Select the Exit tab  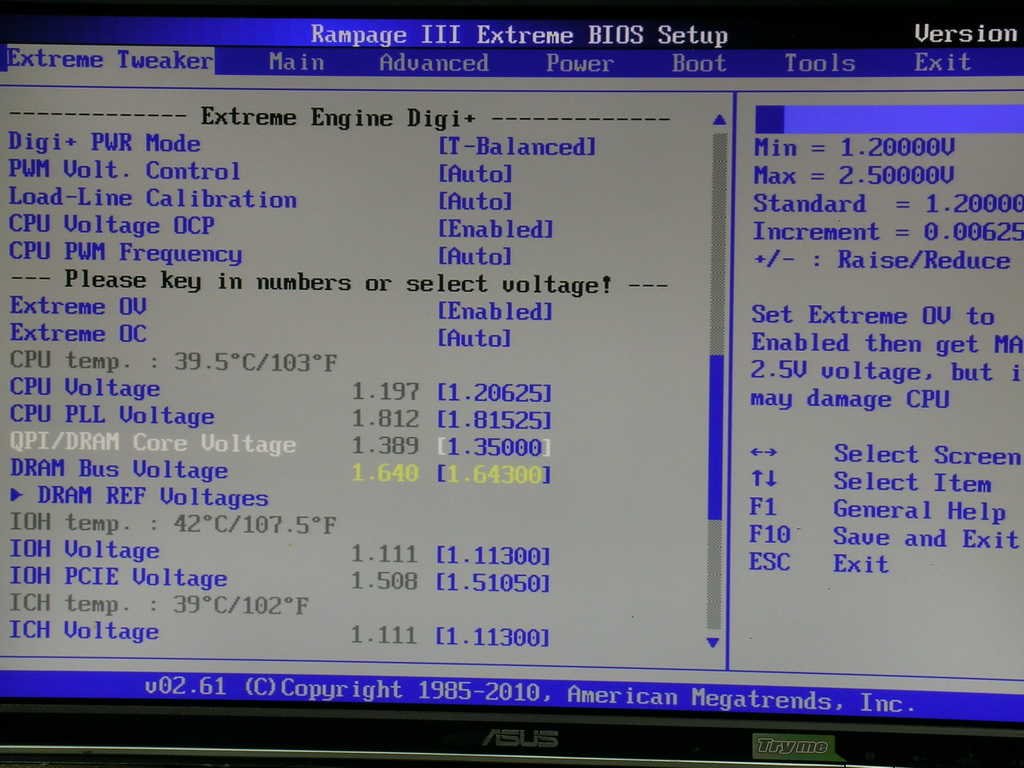[942, 62]
